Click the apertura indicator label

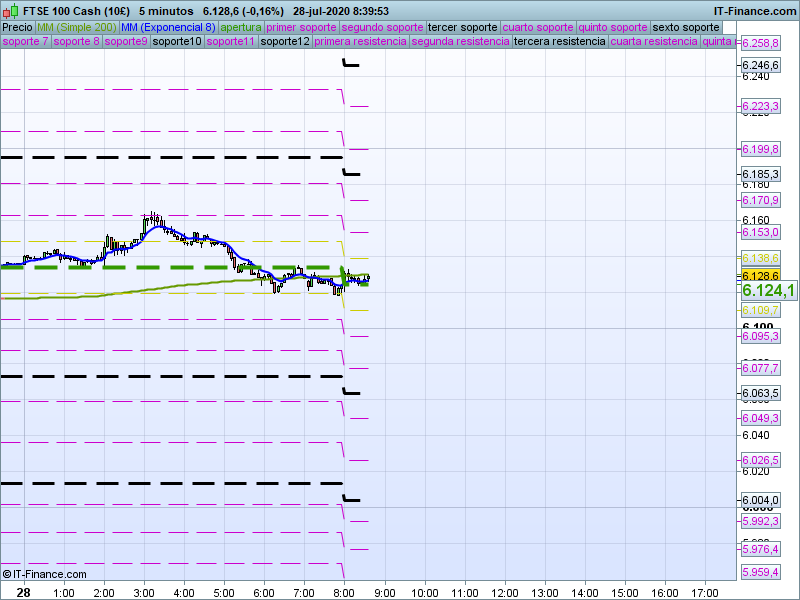[x=241, y=27]
